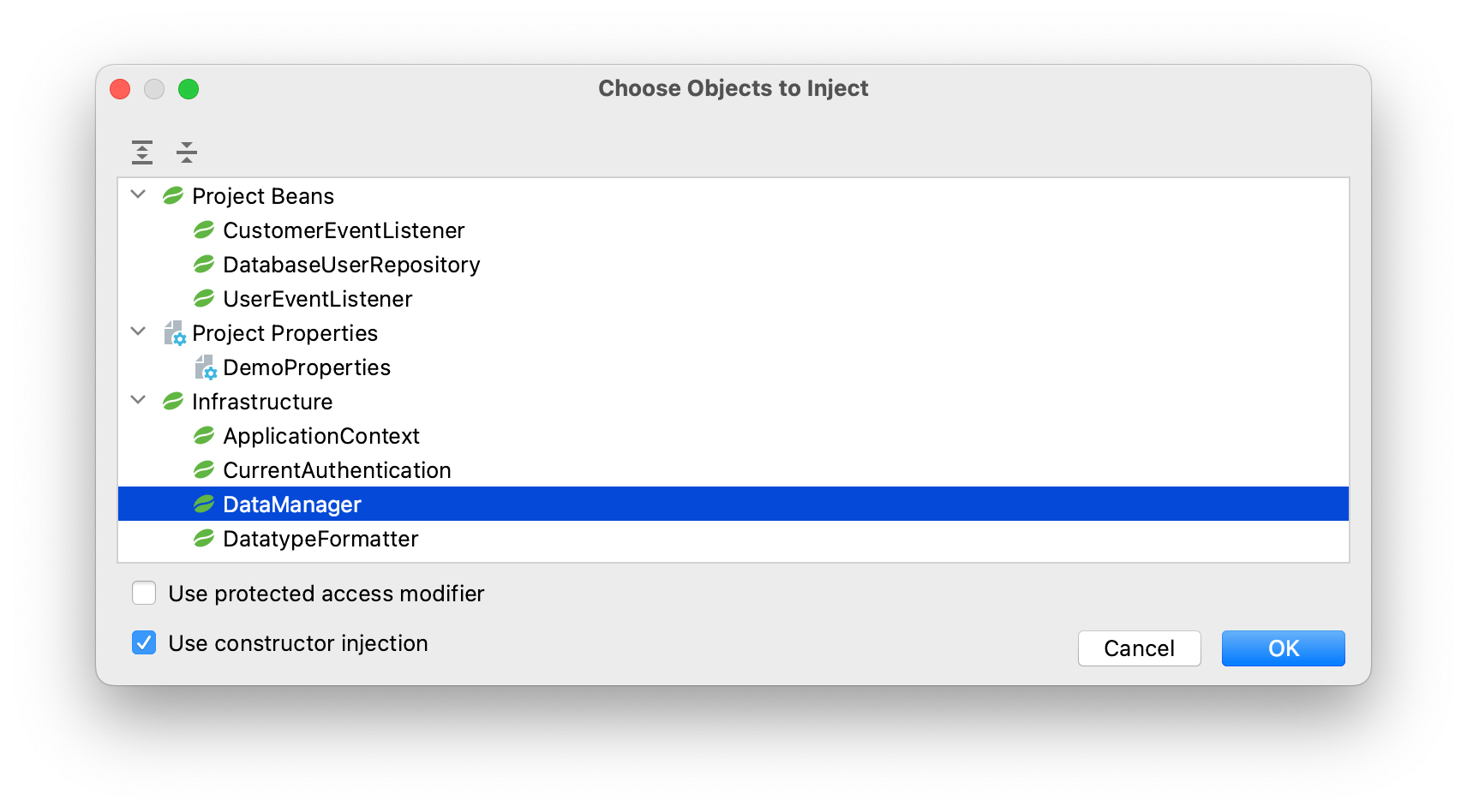Click the Infrastructure spring leaf icon
The image size is (1467, 812).
pyautogui.click(x=173, y=402)
